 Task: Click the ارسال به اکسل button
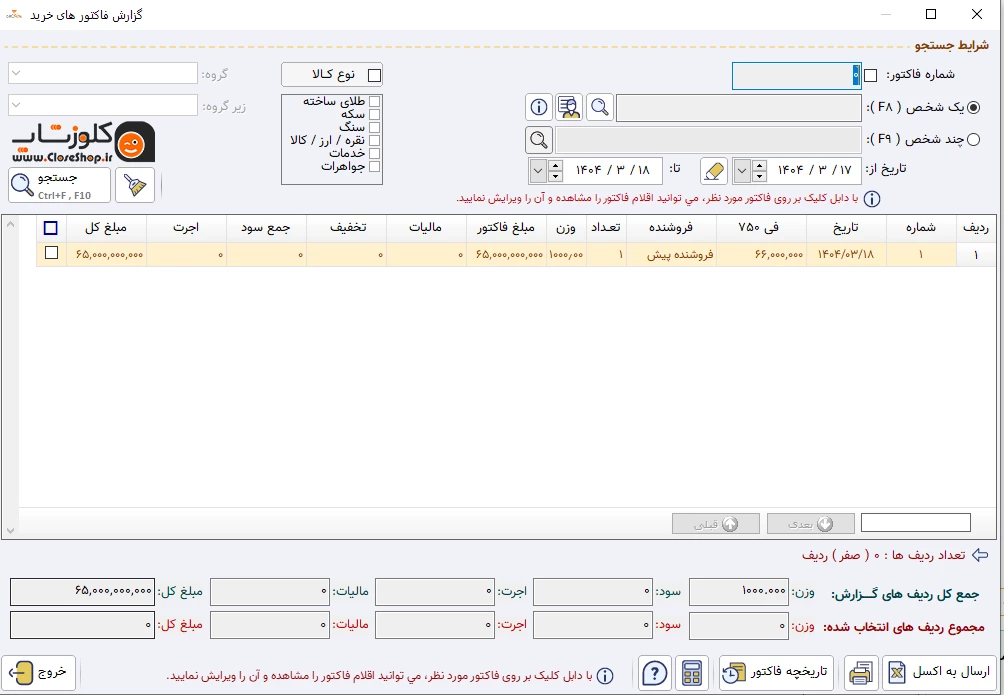(x=939, y=673)
